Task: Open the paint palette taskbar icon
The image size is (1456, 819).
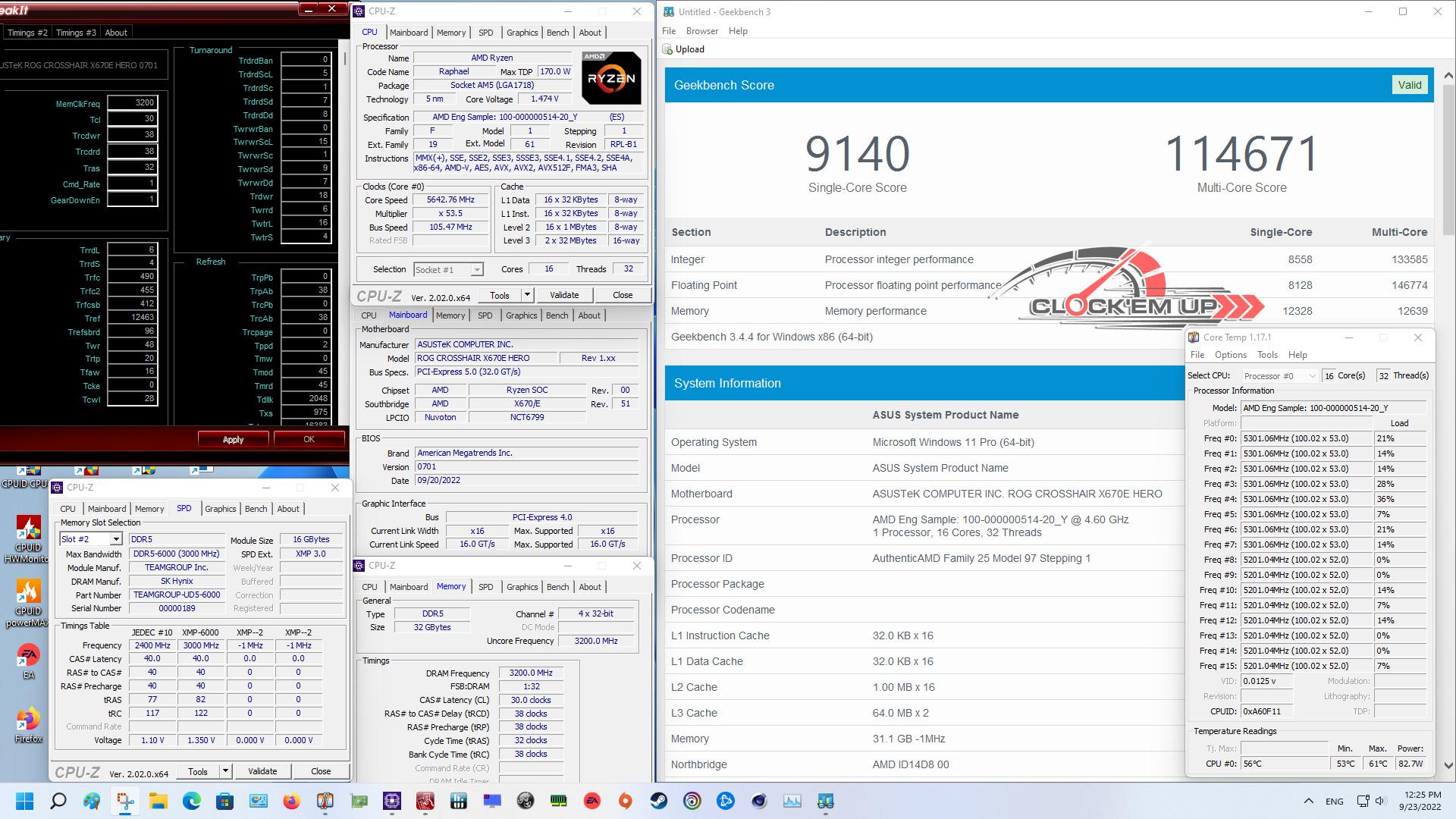Action: tap(93, 801)
